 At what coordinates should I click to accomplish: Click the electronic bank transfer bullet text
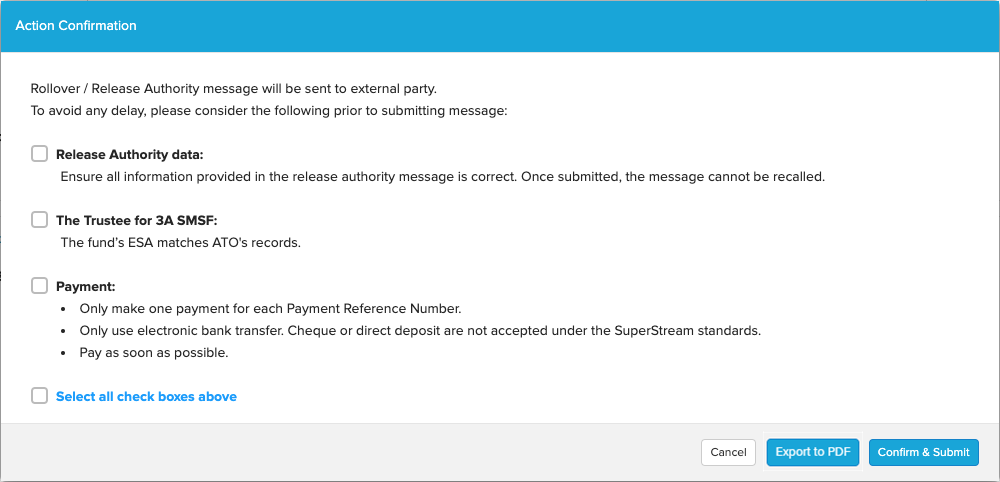pyautogui.click(x=420, y=332)
